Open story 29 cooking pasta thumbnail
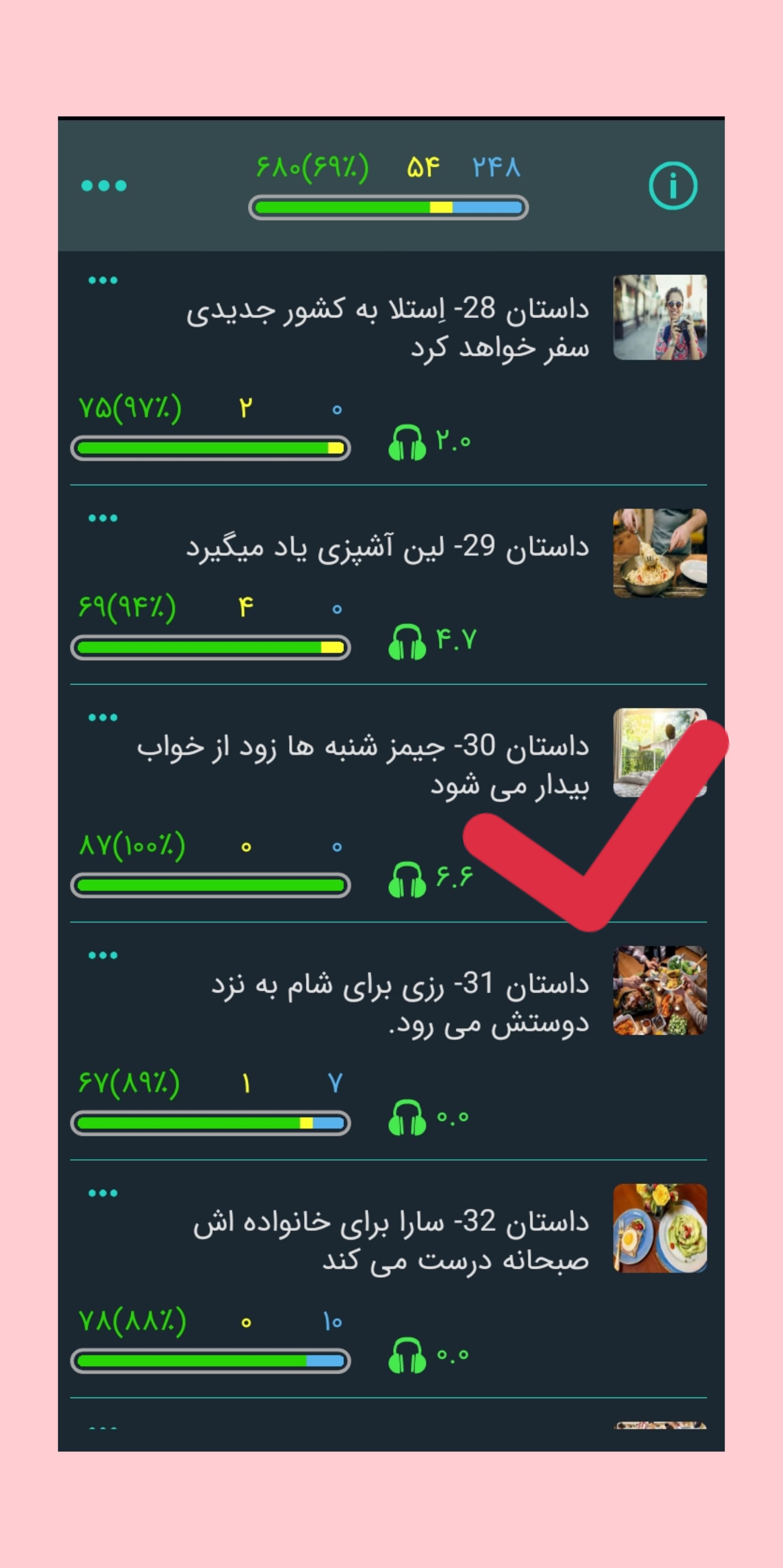This screenshot has width=783, height=1568. coord(660,553)
